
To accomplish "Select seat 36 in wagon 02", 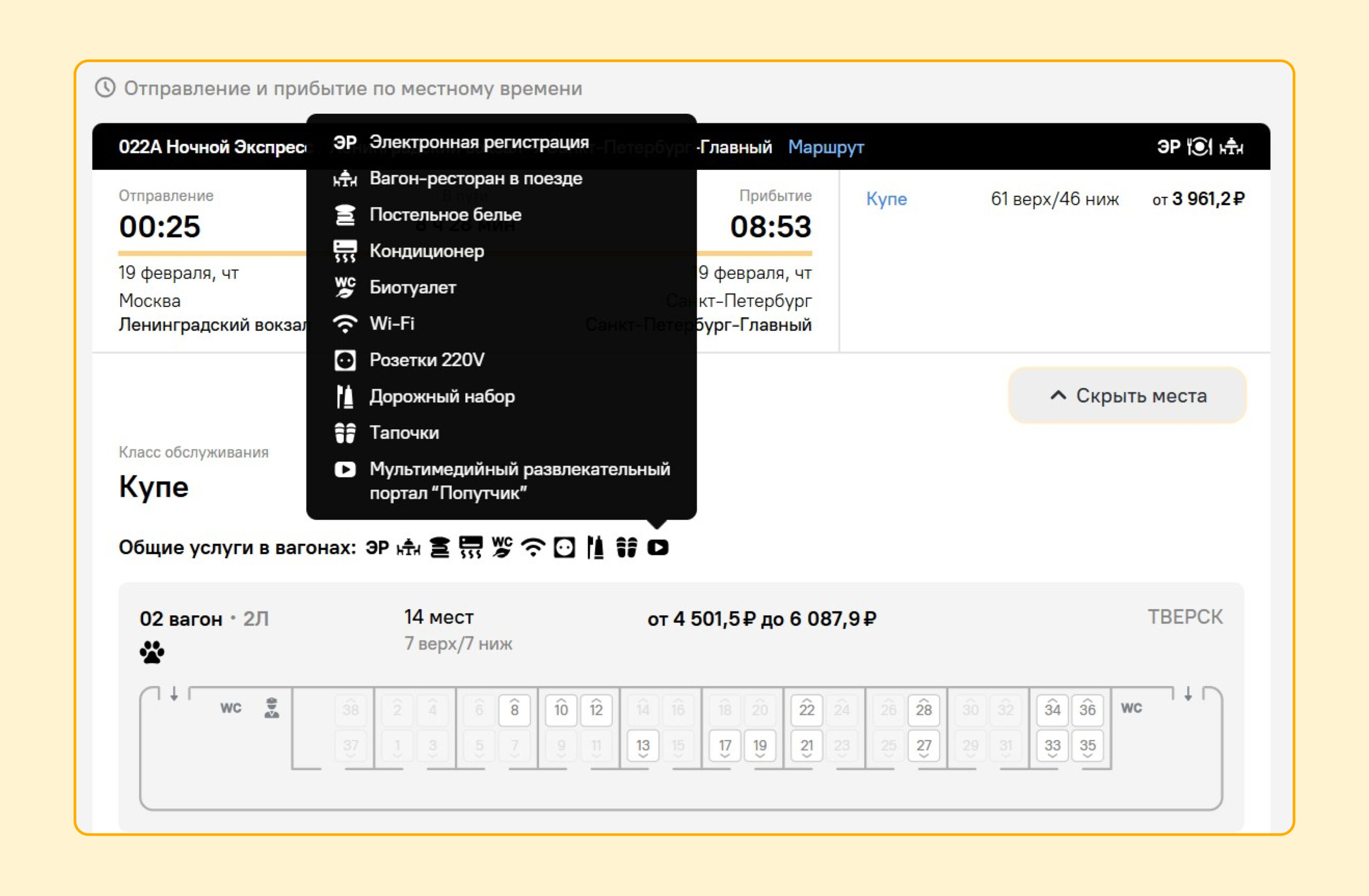I will (1087, 709).
